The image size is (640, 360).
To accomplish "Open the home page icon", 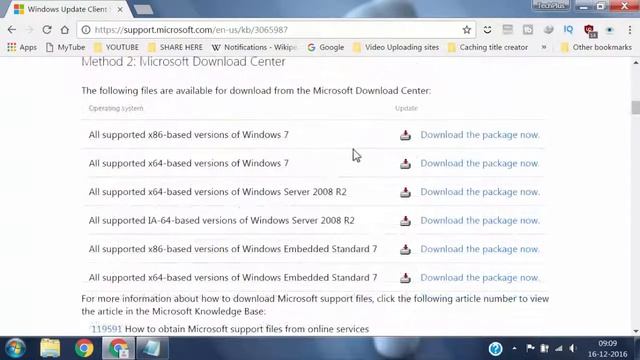I will click(64, 29).
